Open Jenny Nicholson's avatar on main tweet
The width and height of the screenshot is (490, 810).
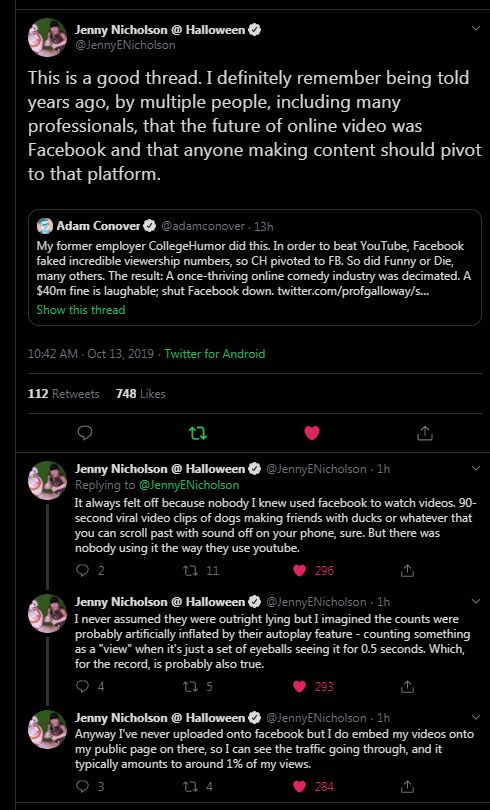tap(48, 38)
